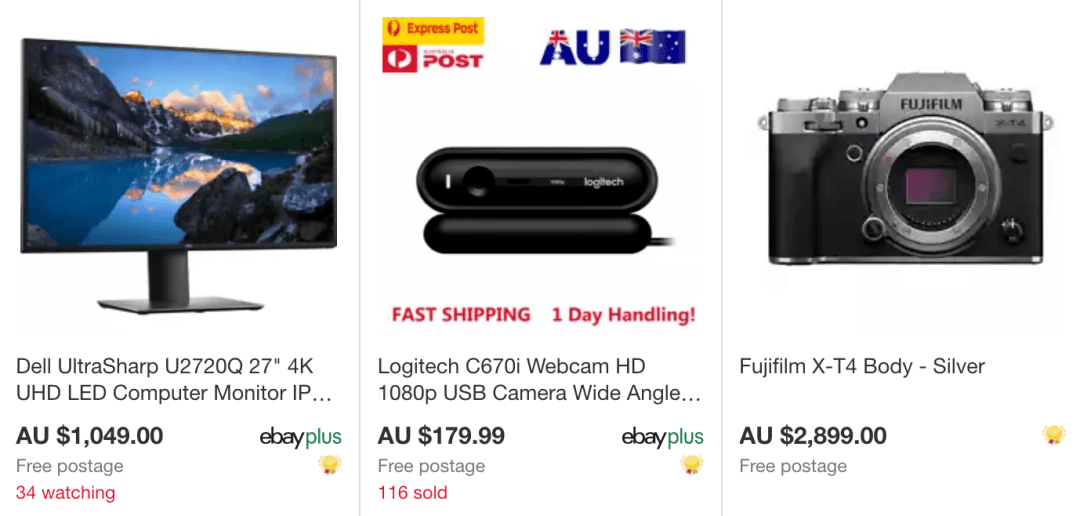Image resolution: width=1080 pixels, height=516 pixels.
Task: Click the Dell UltraSharp U2720Q listing title
Action: pos(174,380)
